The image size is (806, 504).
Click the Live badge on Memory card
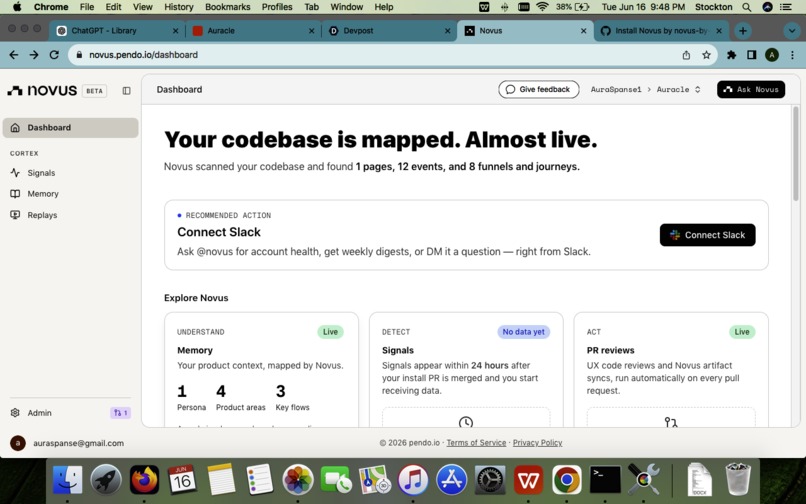(x=330, y=332)
